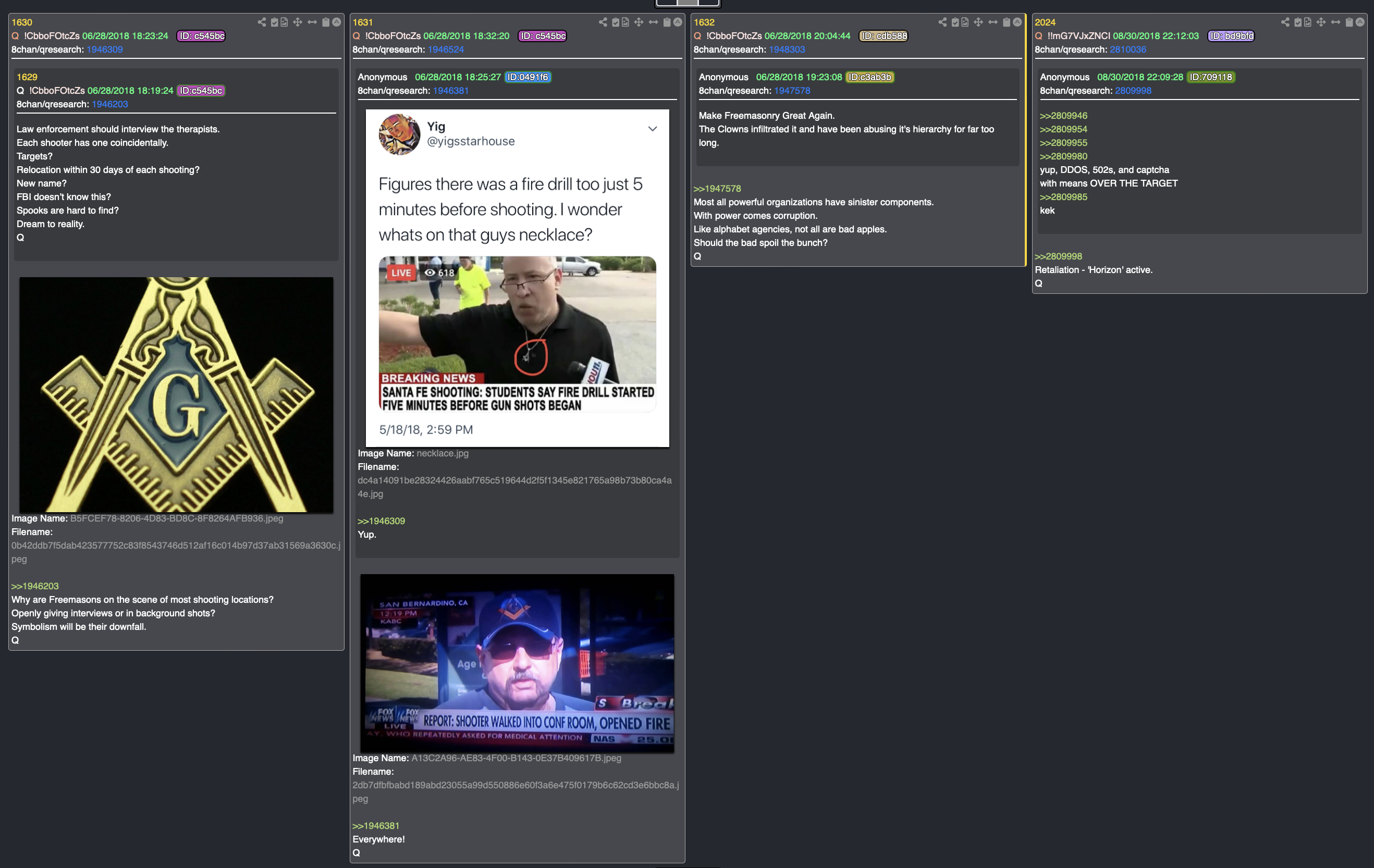This screenshot has height=868, width=1374.
Task: Click the four-arrow move icon on post 1632
Action: tap(978, 22)
